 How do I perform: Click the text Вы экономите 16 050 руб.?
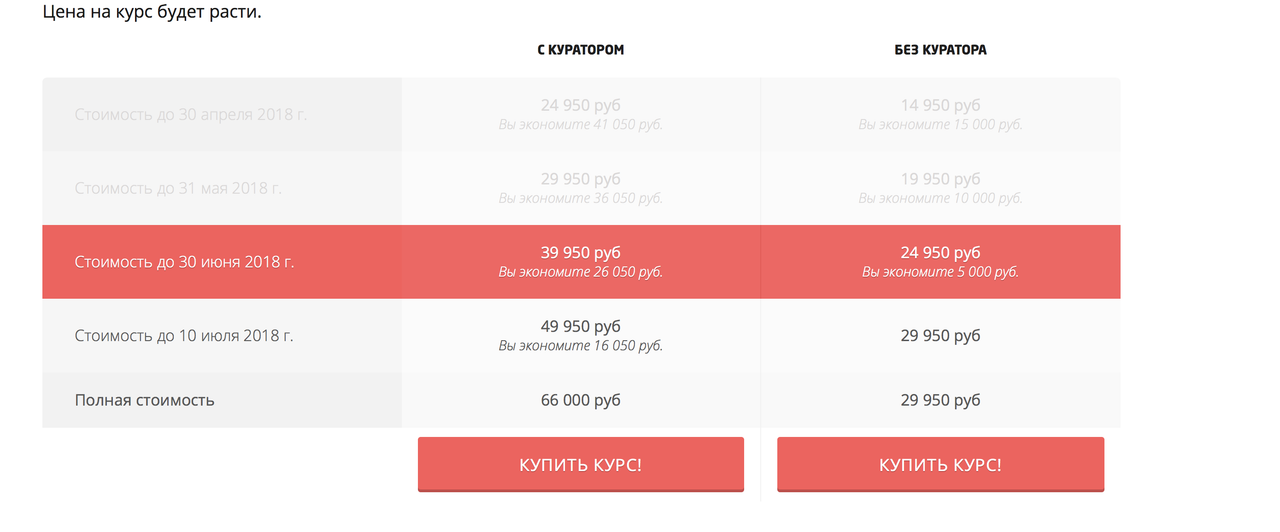tap(580, 346)
